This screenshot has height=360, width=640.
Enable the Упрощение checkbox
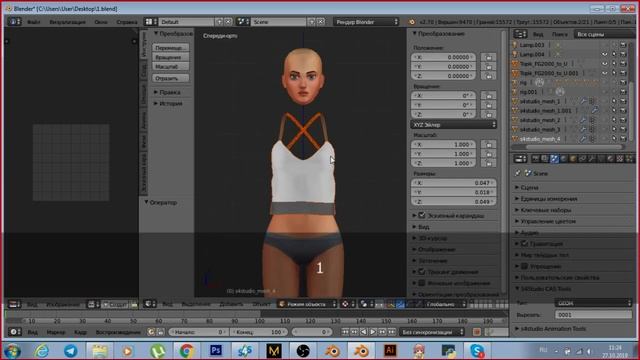tap(524, 266)
